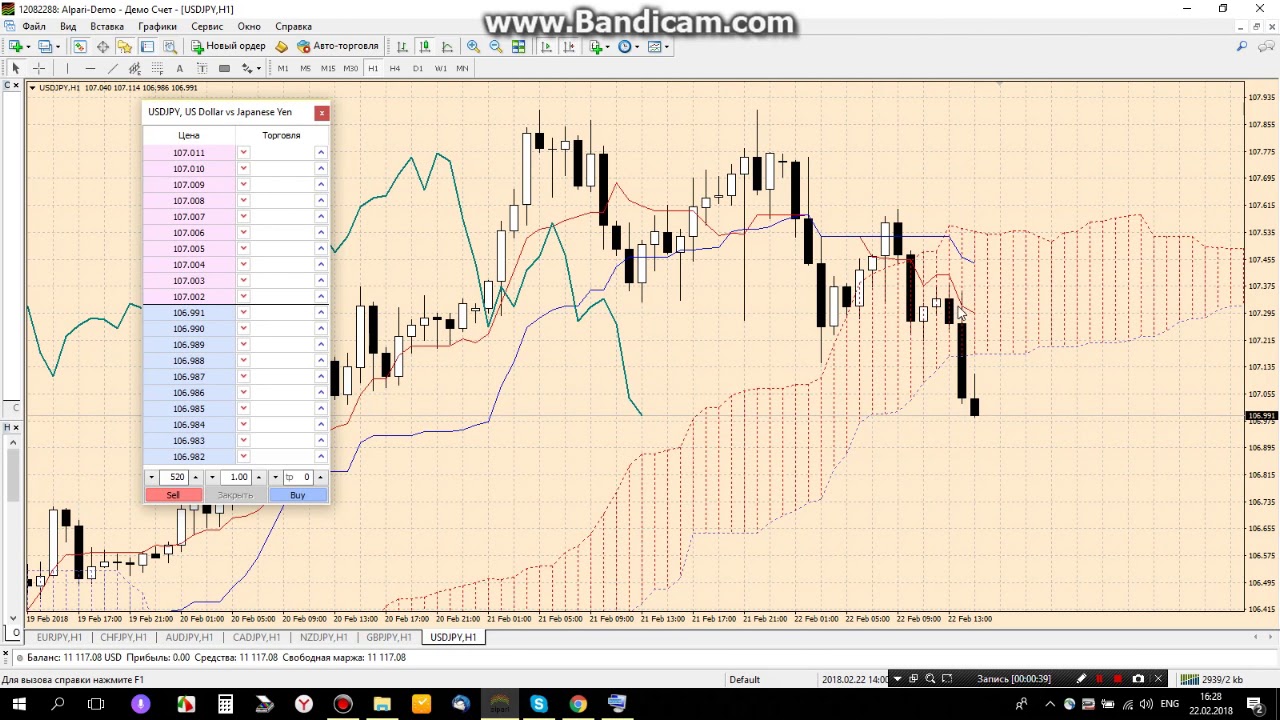Click the up arrow at price 107.006
The height and width of the screenshot is (720, 1280).
(x=321, y=233)
